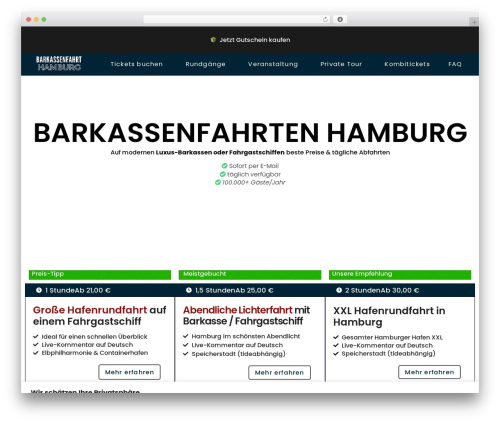Image resolution: width=500 pixels, height=423 pixels.
Task: Open a new tab with the plus button
Action: click(474, 22)
